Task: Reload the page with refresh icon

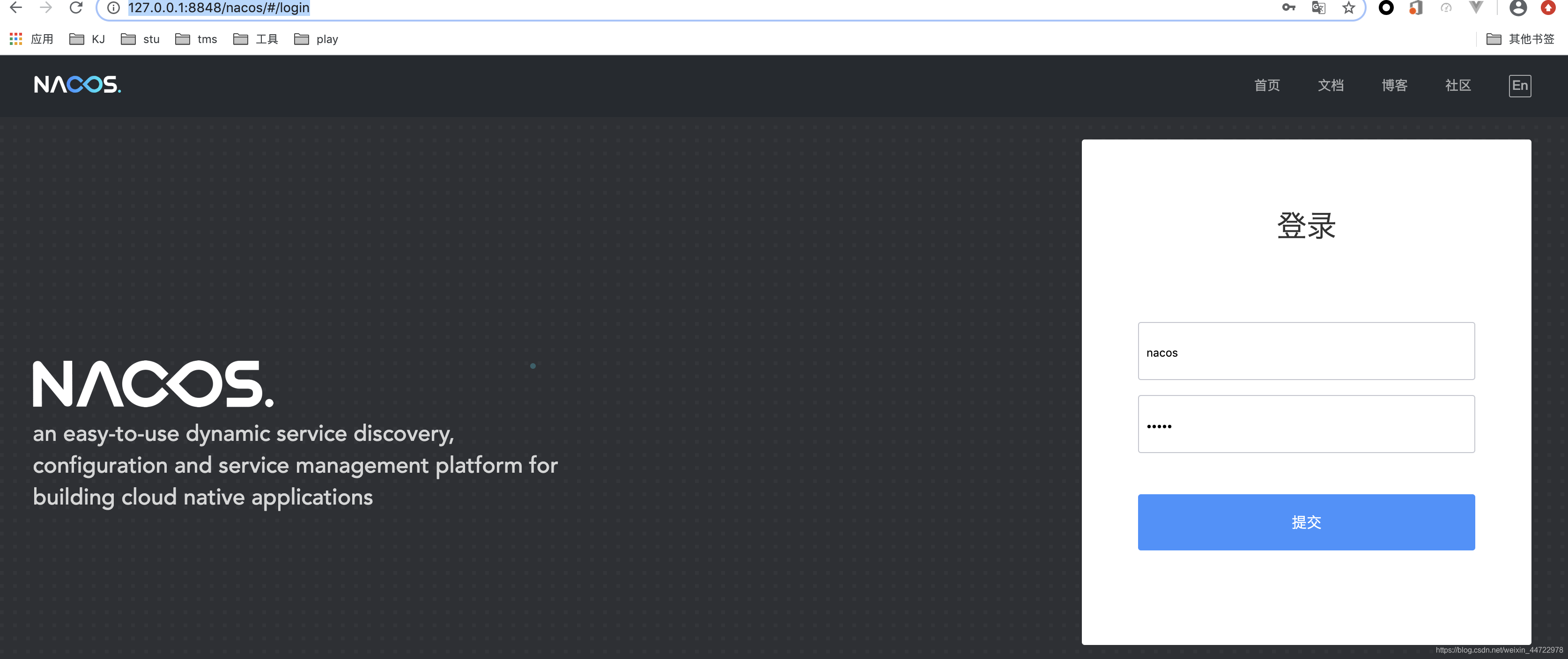Action: 76,7
